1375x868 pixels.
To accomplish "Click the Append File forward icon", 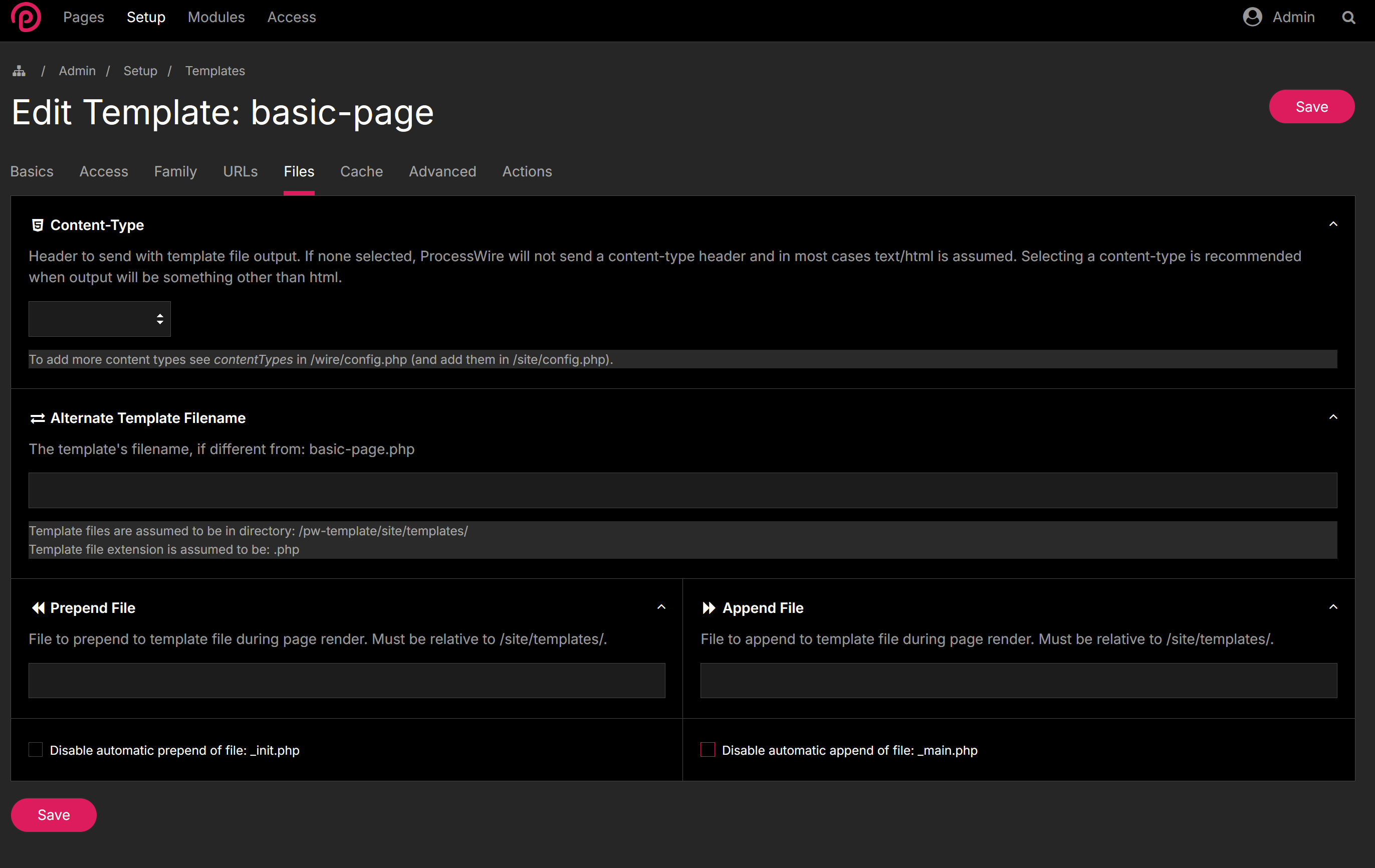I will pos(709,607).
